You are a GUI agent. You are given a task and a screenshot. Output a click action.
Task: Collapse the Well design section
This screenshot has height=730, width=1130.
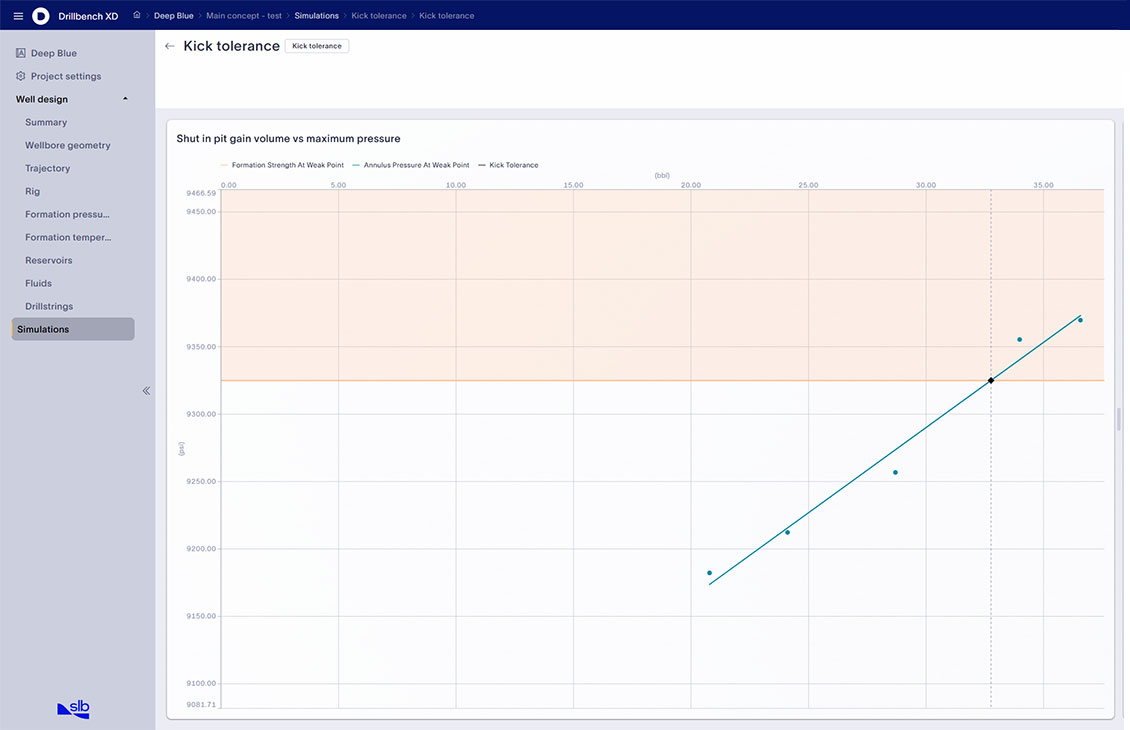click(x=125, y=99)
